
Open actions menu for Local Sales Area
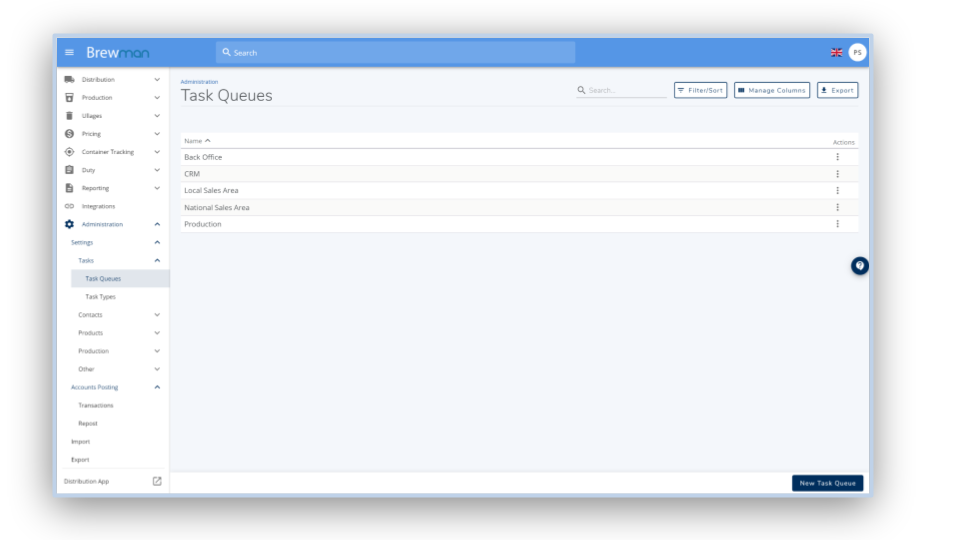(838, 190)
